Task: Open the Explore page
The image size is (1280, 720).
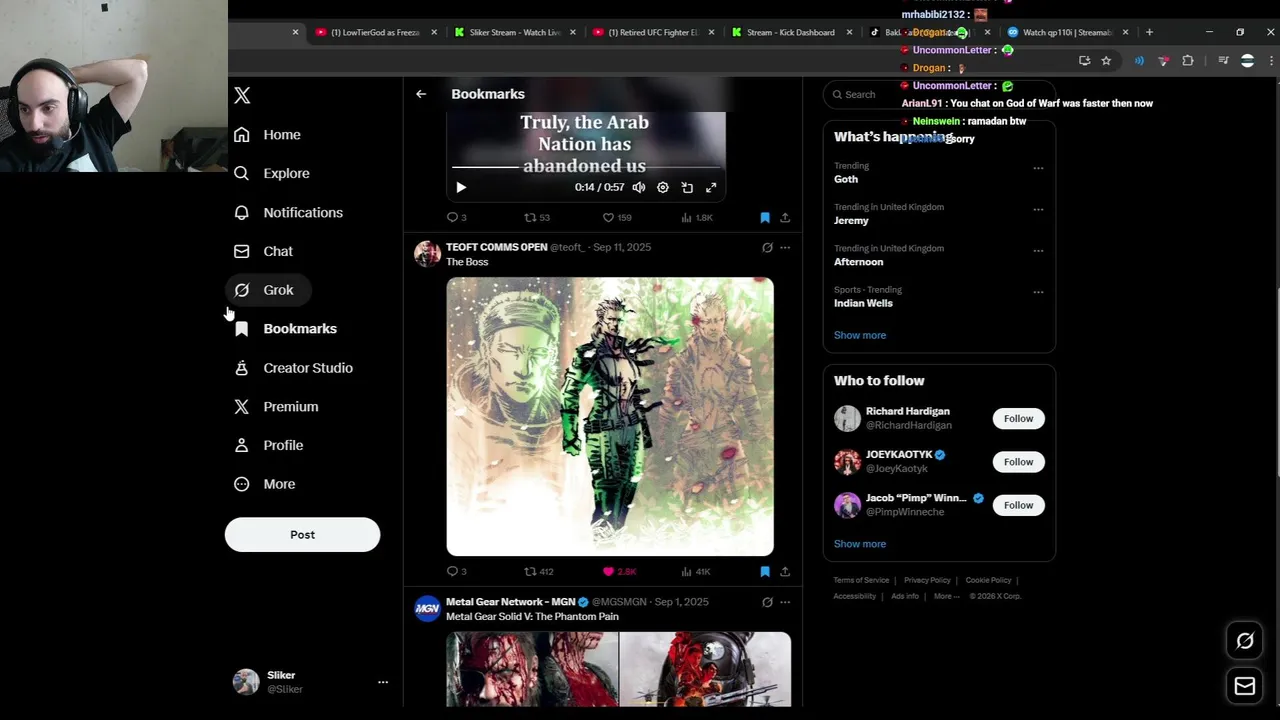Action: pos(271,173)
